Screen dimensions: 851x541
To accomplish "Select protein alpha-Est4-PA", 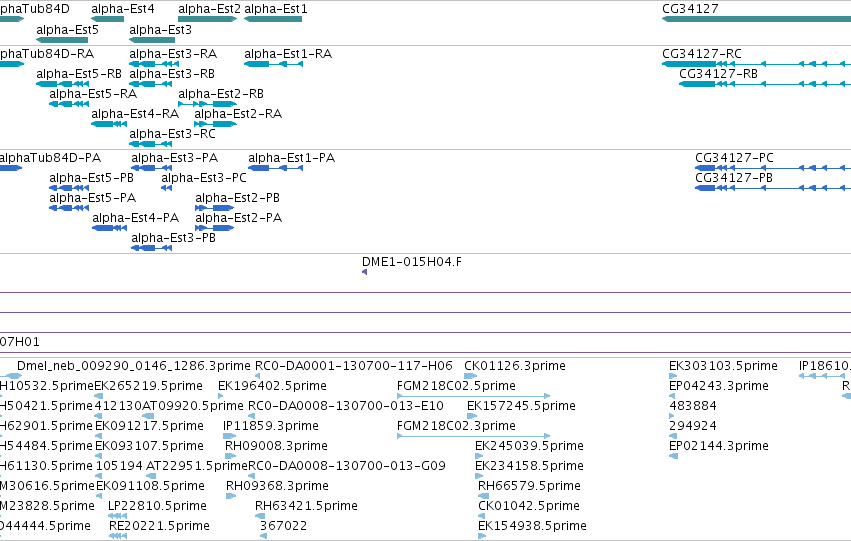I will point(110,228).
